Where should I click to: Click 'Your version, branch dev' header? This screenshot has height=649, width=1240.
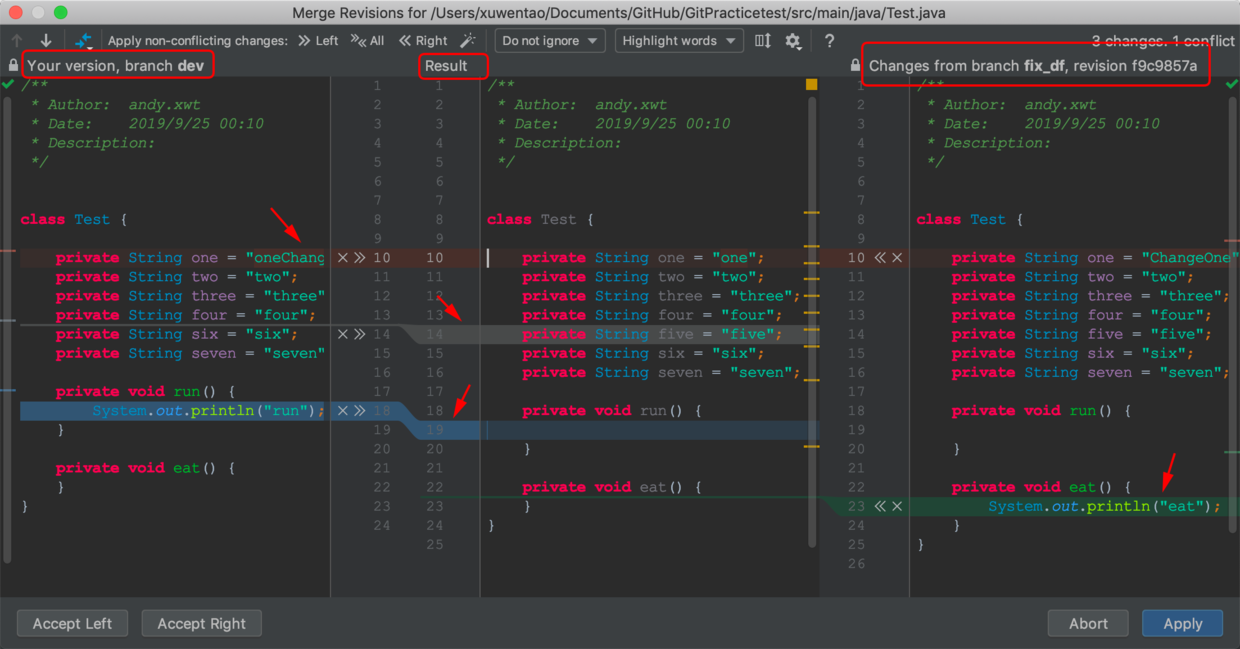pos(116,66)
